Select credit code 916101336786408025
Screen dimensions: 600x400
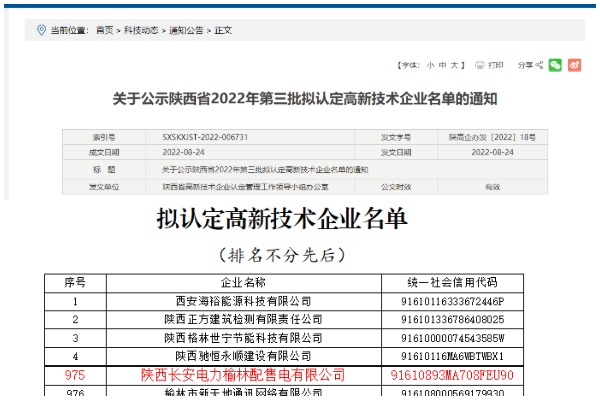tap(452, 320)
